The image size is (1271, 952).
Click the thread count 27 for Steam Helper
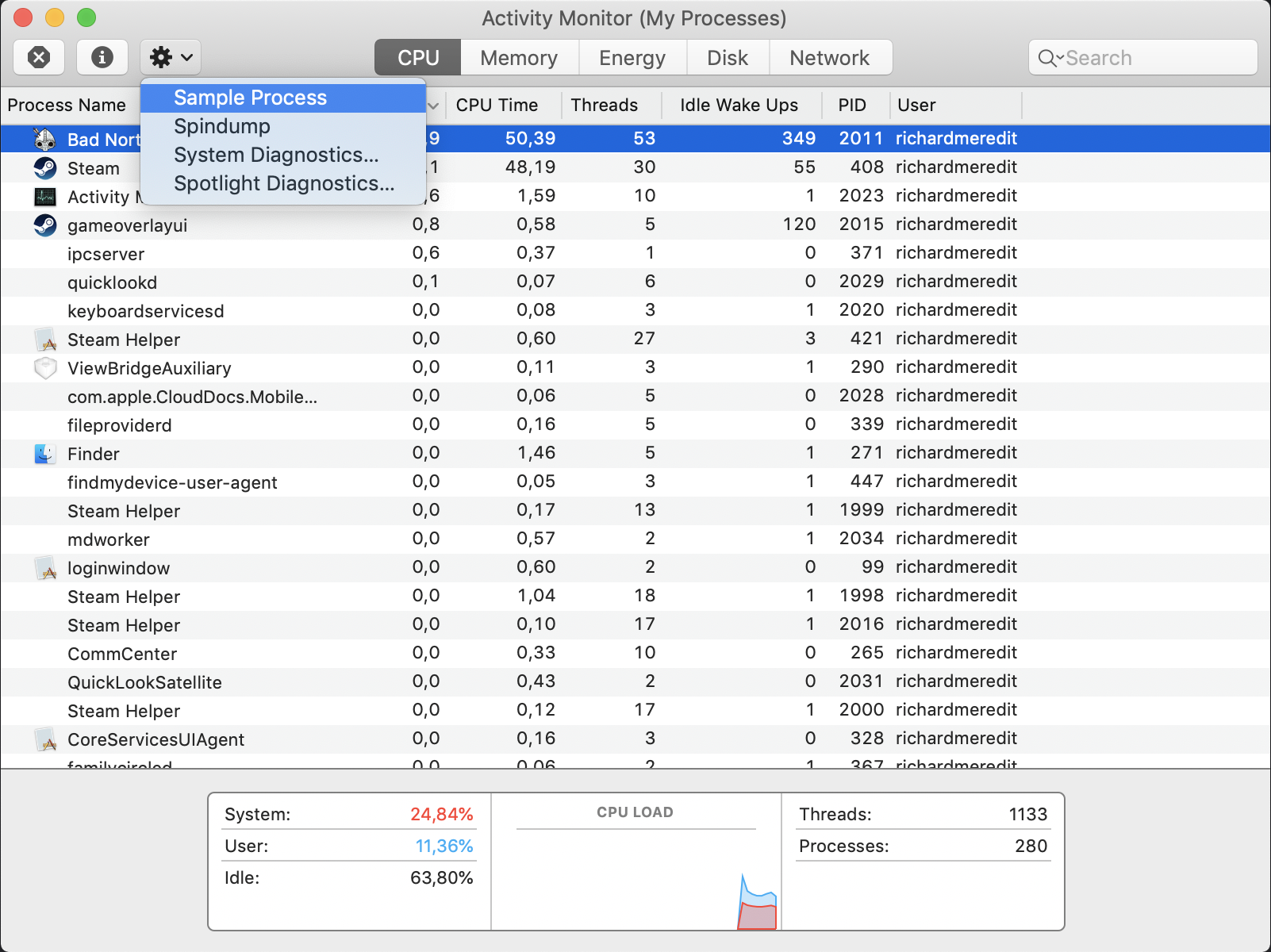pos(644,339)
